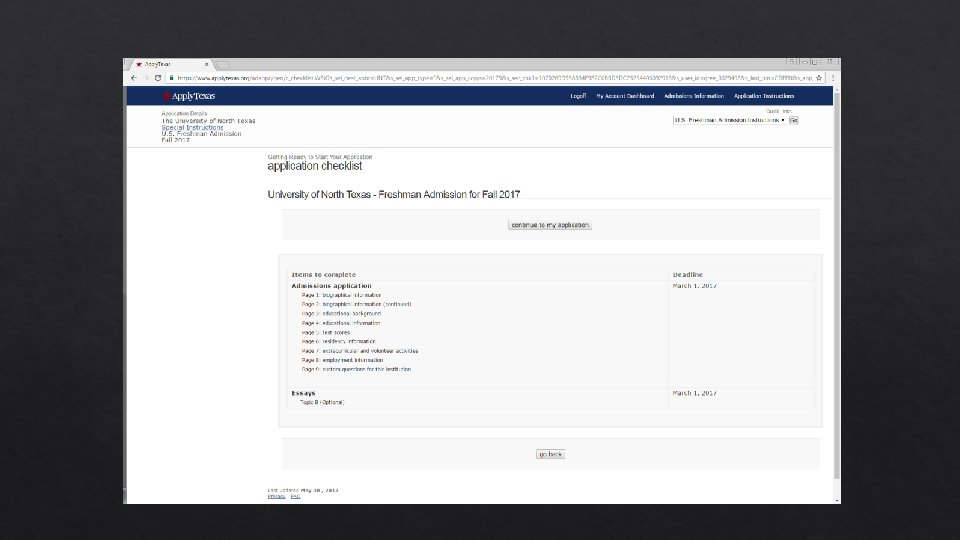The height and width of the screenshot is (540, 960).
Task: Click the Privacy link in footer
Action: click(x=276, y=497)
